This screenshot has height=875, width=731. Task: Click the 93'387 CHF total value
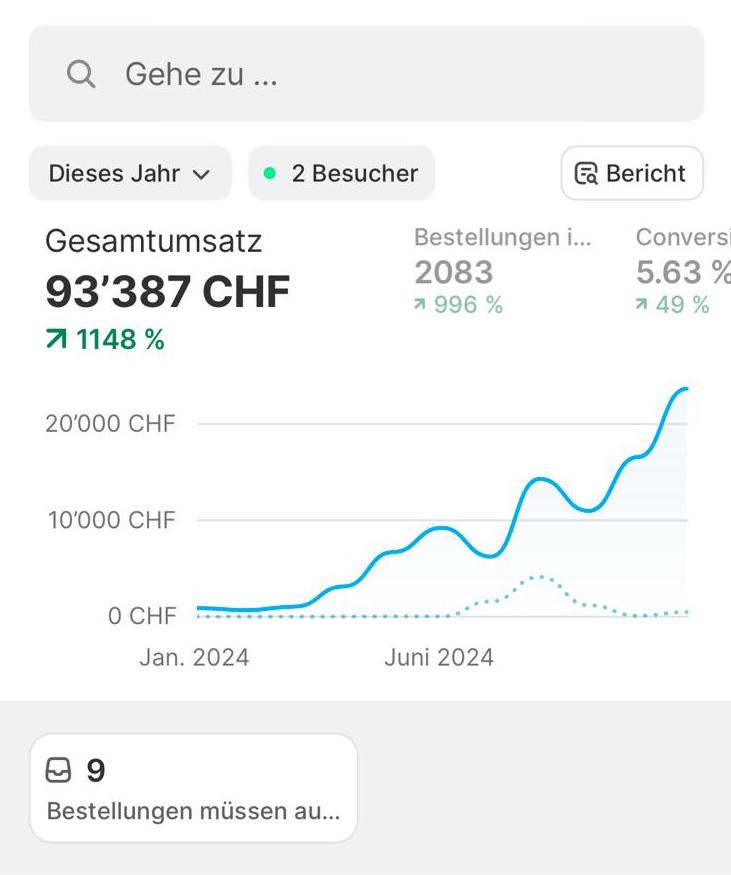[x=167, y=292]
